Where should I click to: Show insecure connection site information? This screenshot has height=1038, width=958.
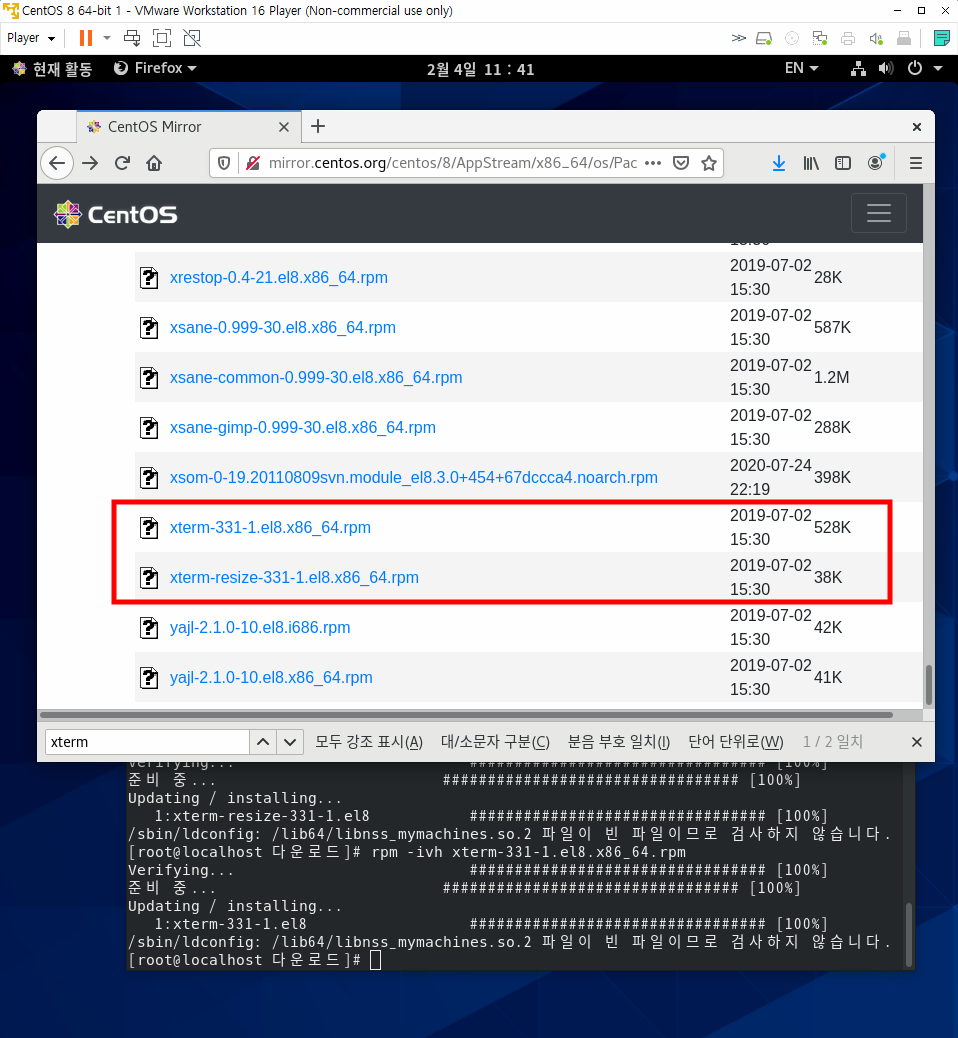pyautogui.click(x=252, y=163)
